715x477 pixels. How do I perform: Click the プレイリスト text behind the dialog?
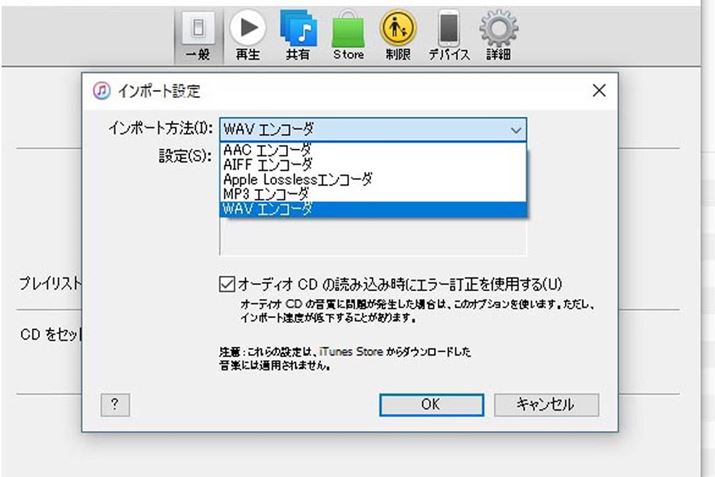click(x=50, y=283)
